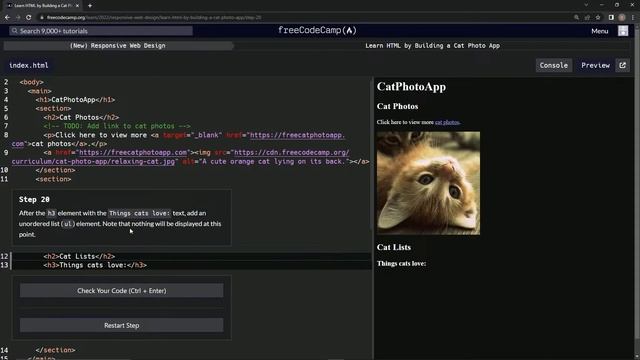
Task: Open the freeCodeCamp Menu
Action: [600, 31]
